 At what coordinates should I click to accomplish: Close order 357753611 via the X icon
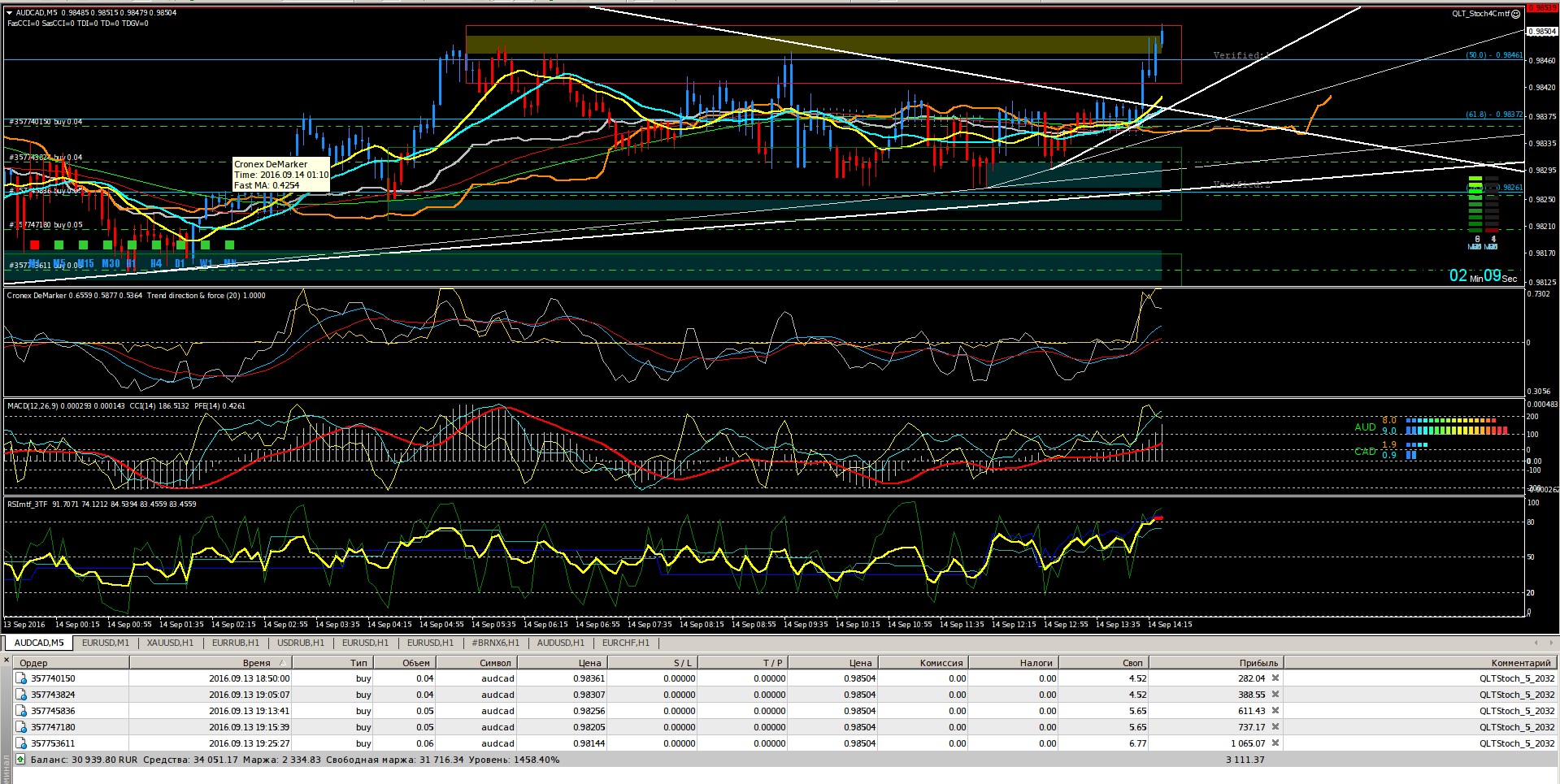[1275, 743]
